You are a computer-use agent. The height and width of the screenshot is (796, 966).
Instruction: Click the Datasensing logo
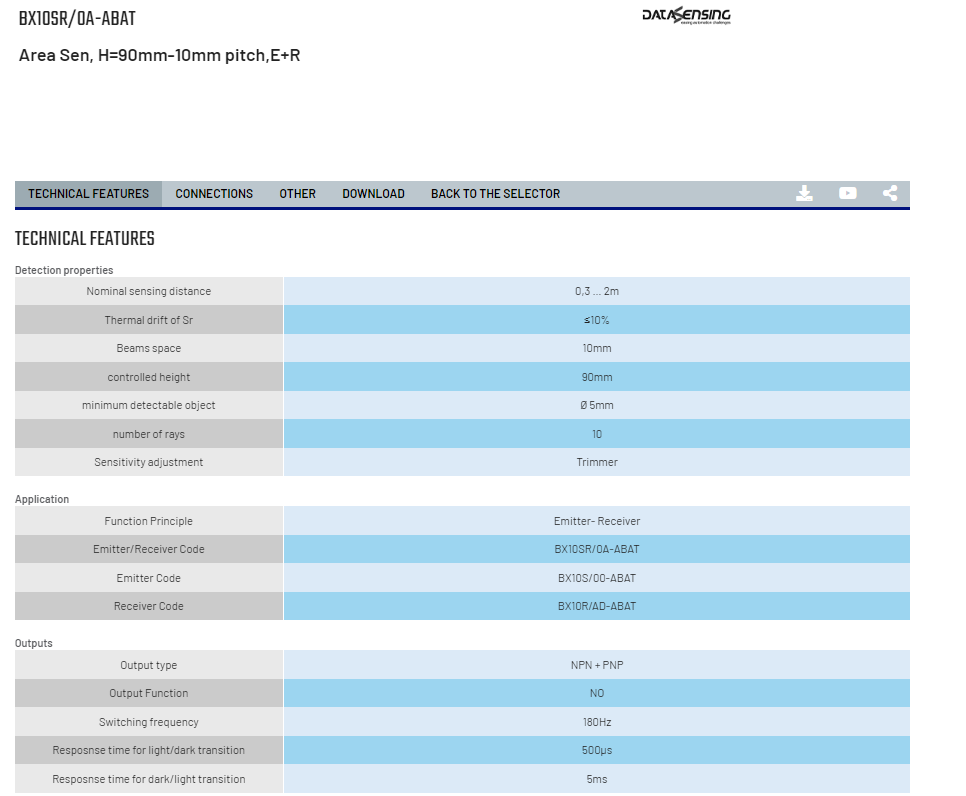point(686,15)
